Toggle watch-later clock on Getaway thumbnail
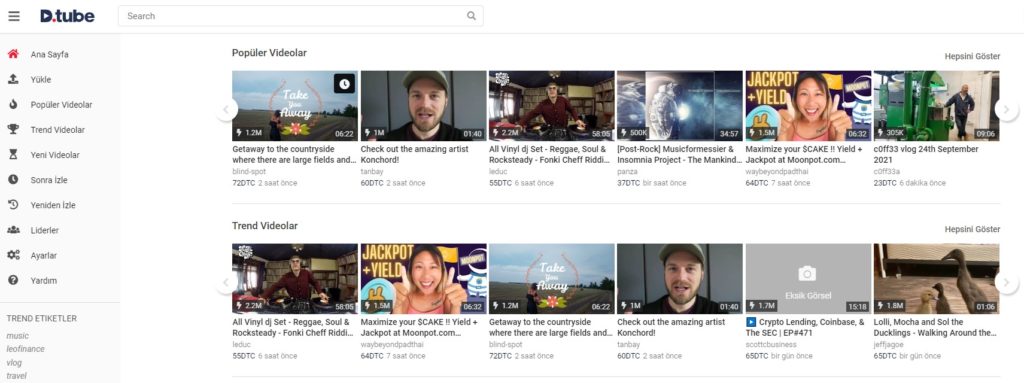1024x383 pixels. 345,83
